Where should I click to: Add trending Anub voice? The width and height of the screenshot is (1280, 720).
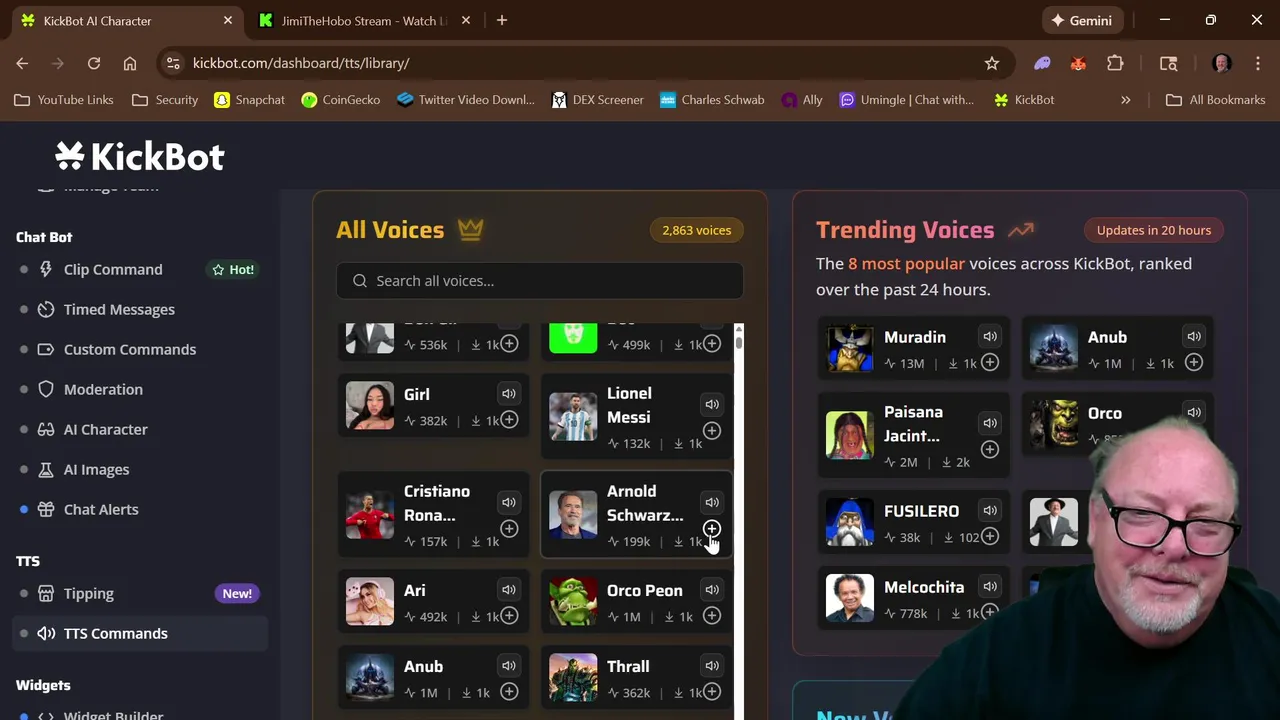[x=1194, y=363]
